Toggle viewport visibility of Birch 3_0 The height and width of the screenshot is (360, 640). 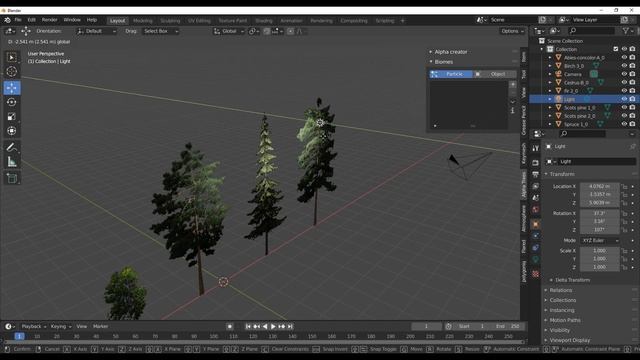coord(624,65)
